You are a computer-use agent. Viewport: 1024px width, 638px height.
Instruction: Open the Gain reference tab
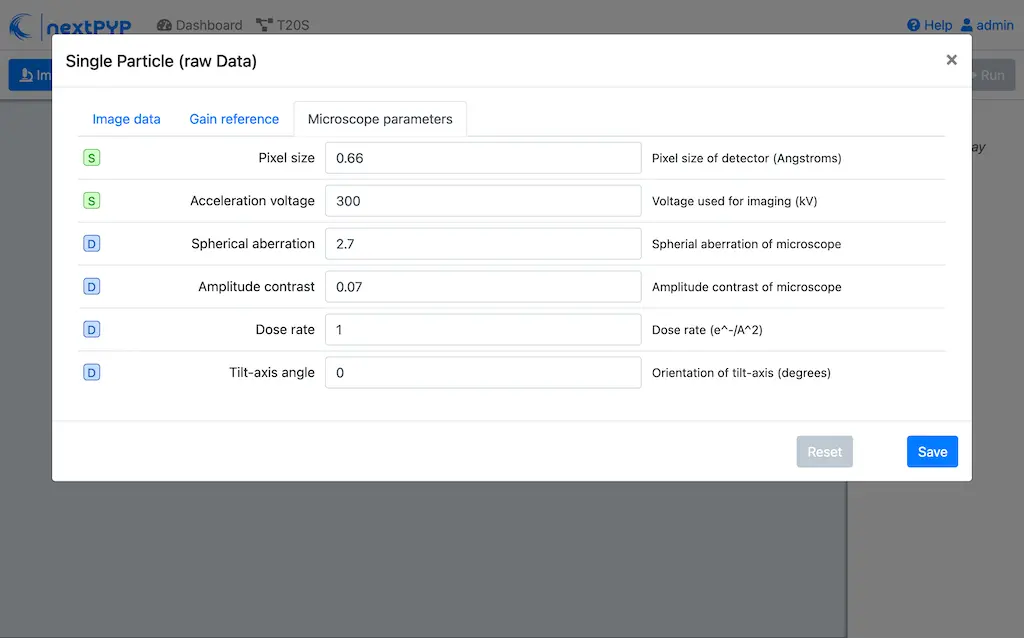(x=233, y=118)
